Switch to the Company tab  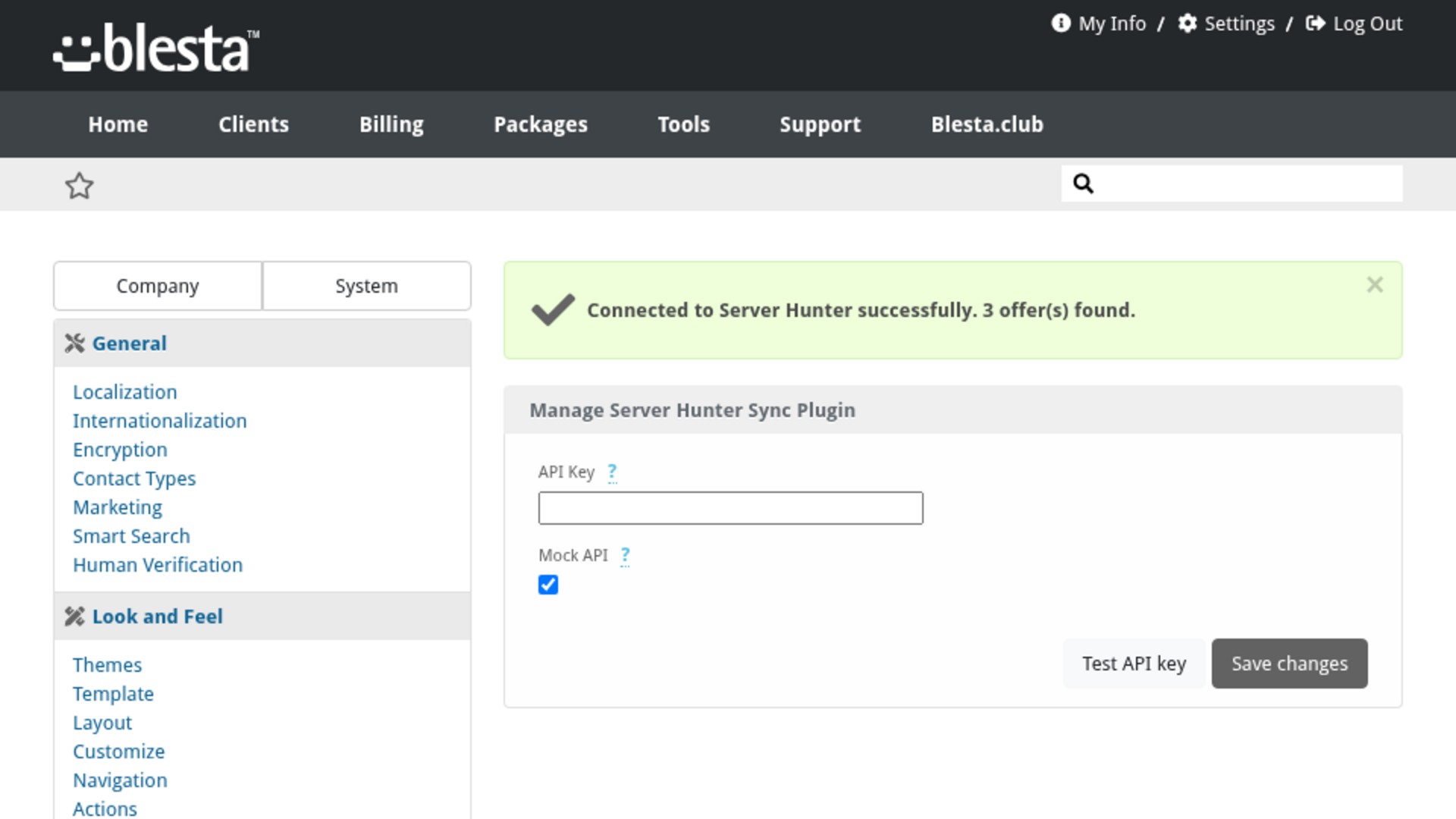pos(158,286)
